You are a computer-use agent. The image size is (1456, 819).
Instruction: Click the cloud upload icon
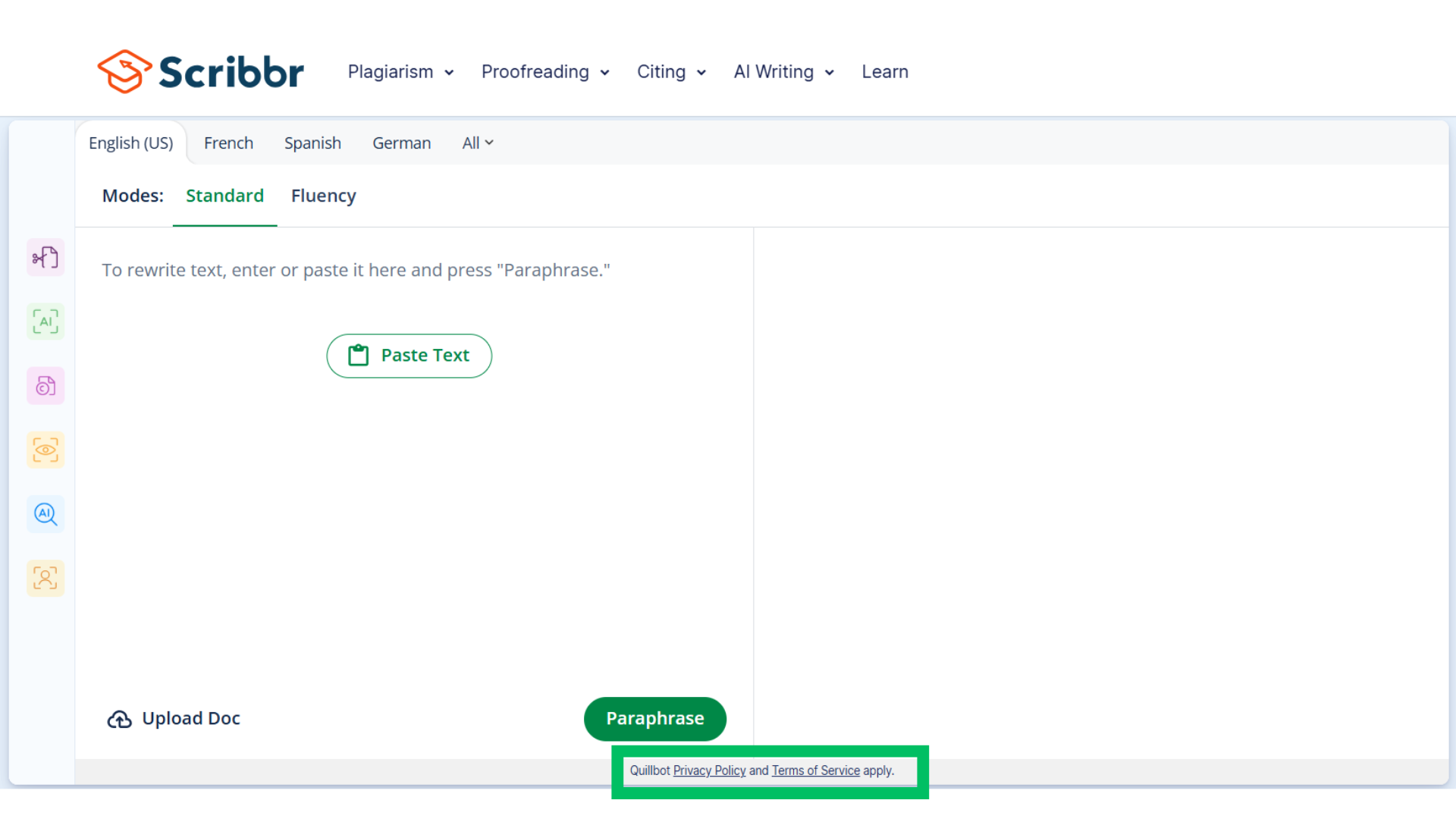click(119, 719)
